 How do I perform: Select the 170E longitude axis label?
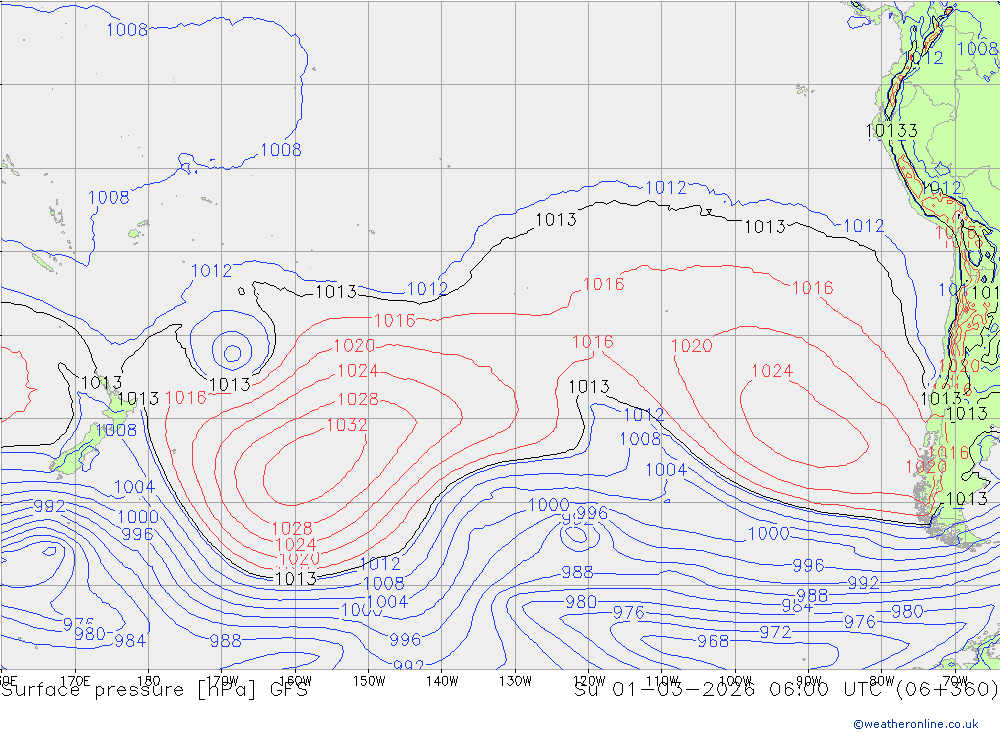coord(75,681)
